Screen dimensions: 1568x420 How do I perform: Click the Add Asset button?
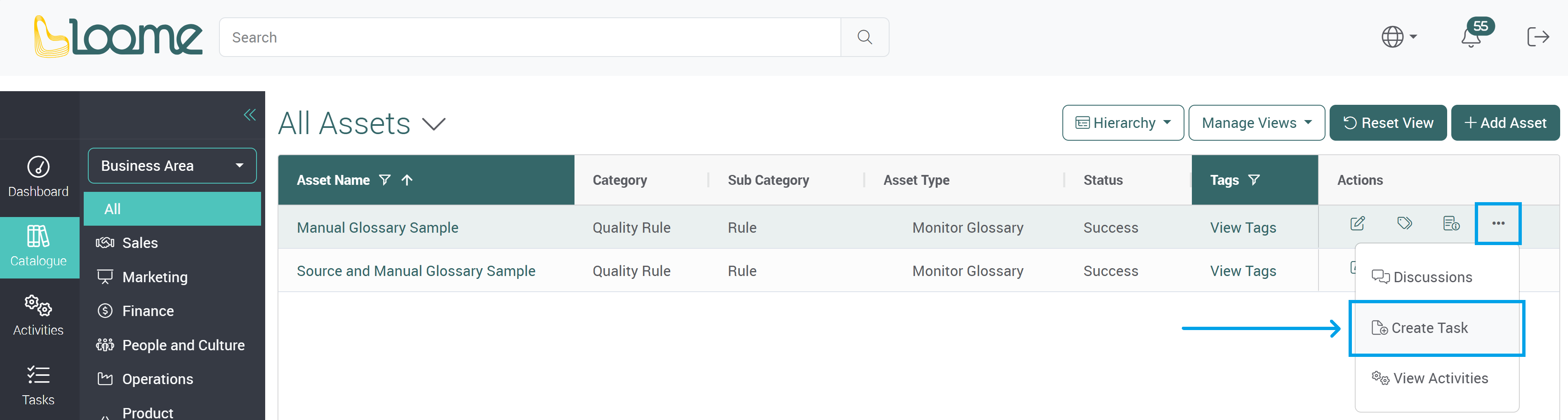click(x=1505, y=123)
